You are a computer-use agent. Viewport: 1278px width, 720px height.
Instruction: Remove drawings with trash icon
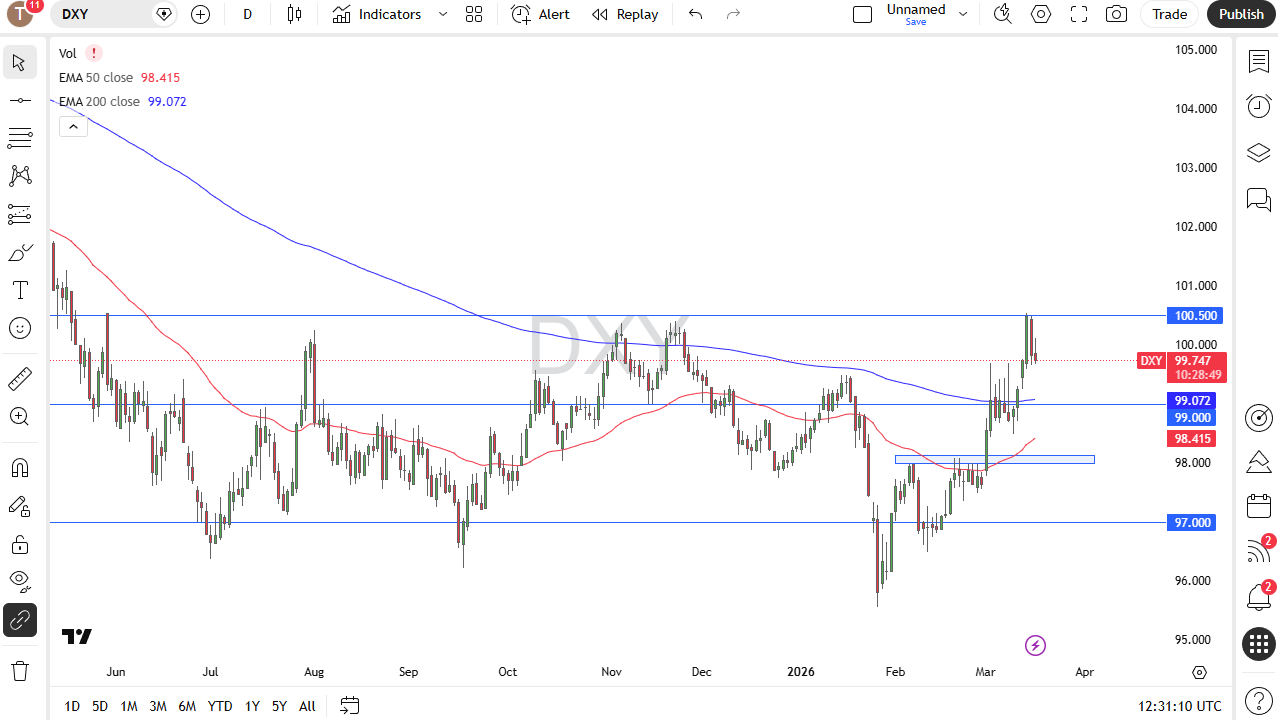[x=19, y=670]
